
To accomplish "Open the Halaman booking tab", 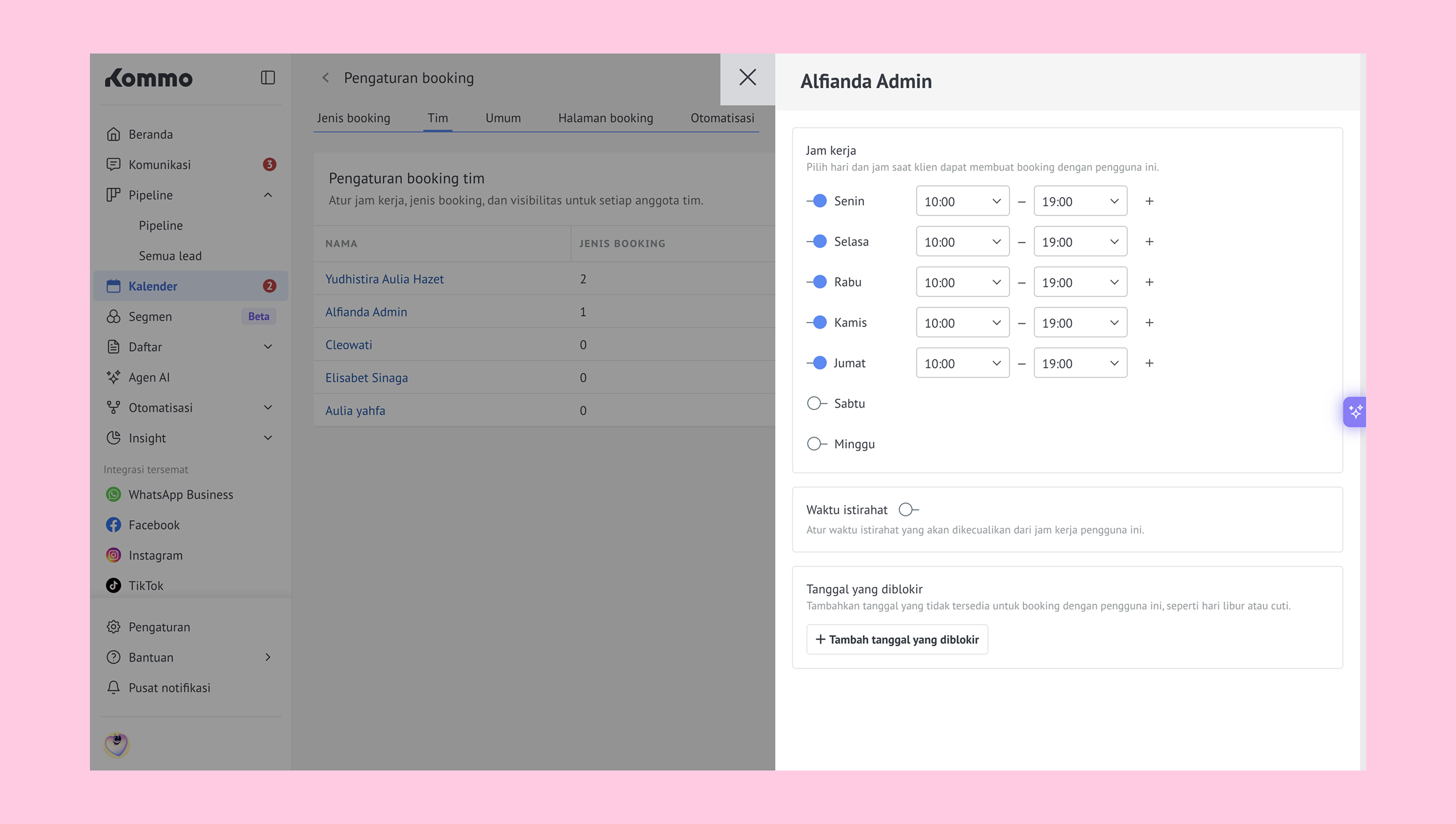I will 605,118.
